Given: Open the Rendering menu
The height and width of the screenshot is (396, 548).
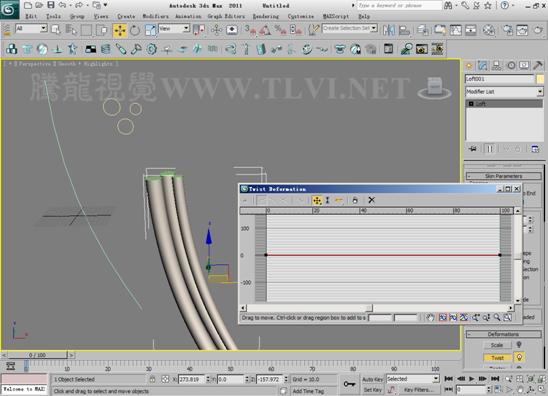Looking at the screenshot, I should (x=266, y=16).
